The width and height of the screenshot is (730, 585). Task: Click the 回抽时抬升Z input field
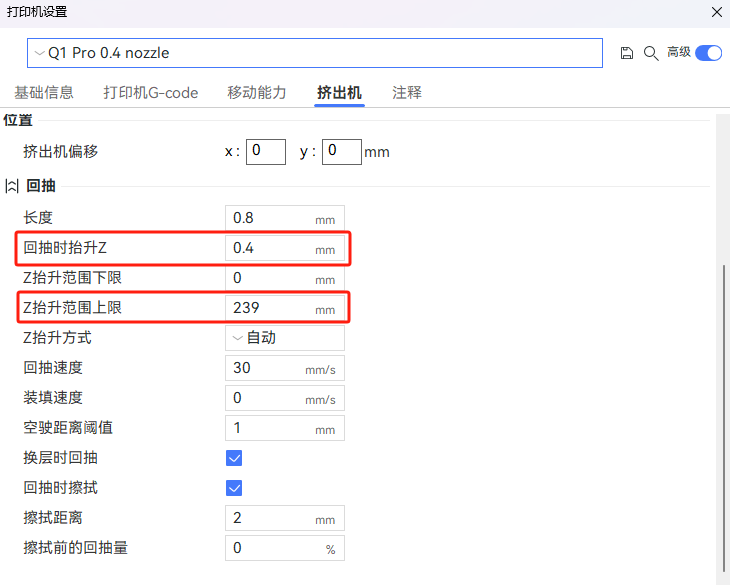268,248
